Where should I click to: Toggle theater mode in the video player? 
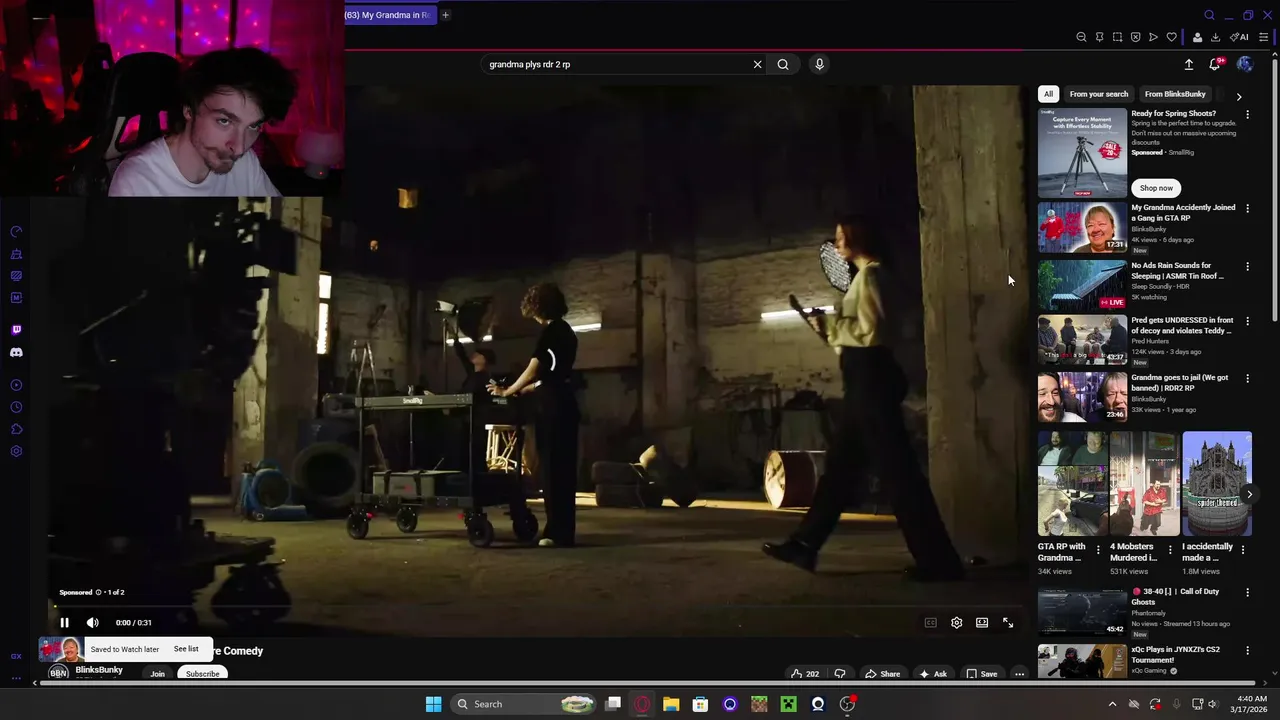pos(982,622)
